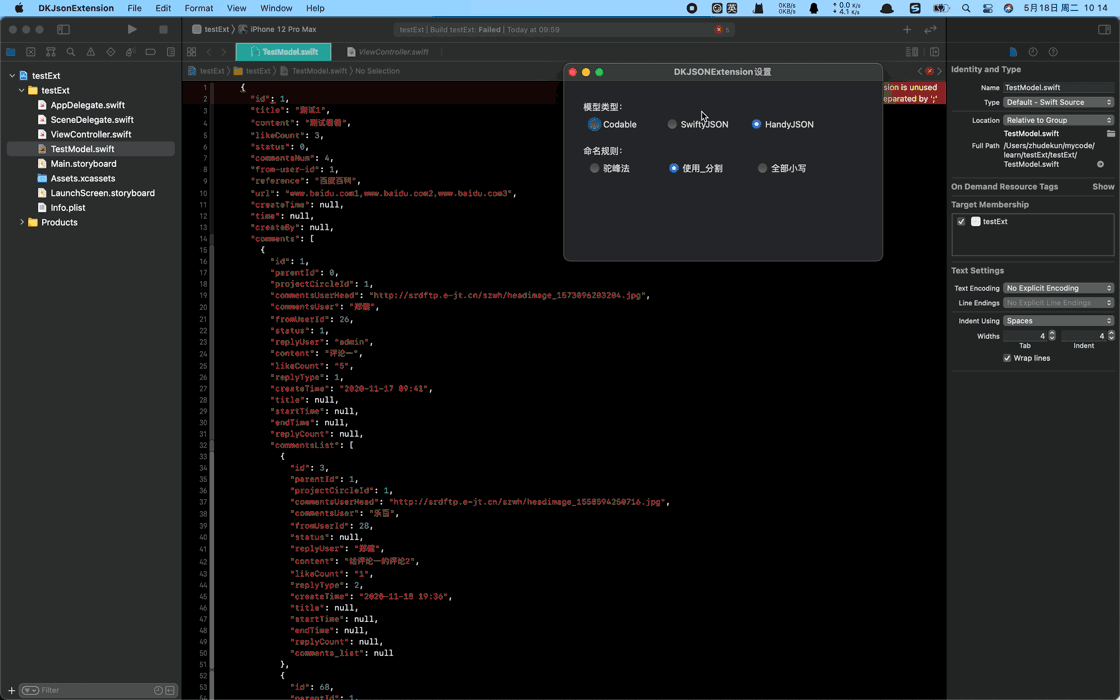Jump to the previous issue arrow
This screenshot has width=1120, height=700.
coord(920,71)
